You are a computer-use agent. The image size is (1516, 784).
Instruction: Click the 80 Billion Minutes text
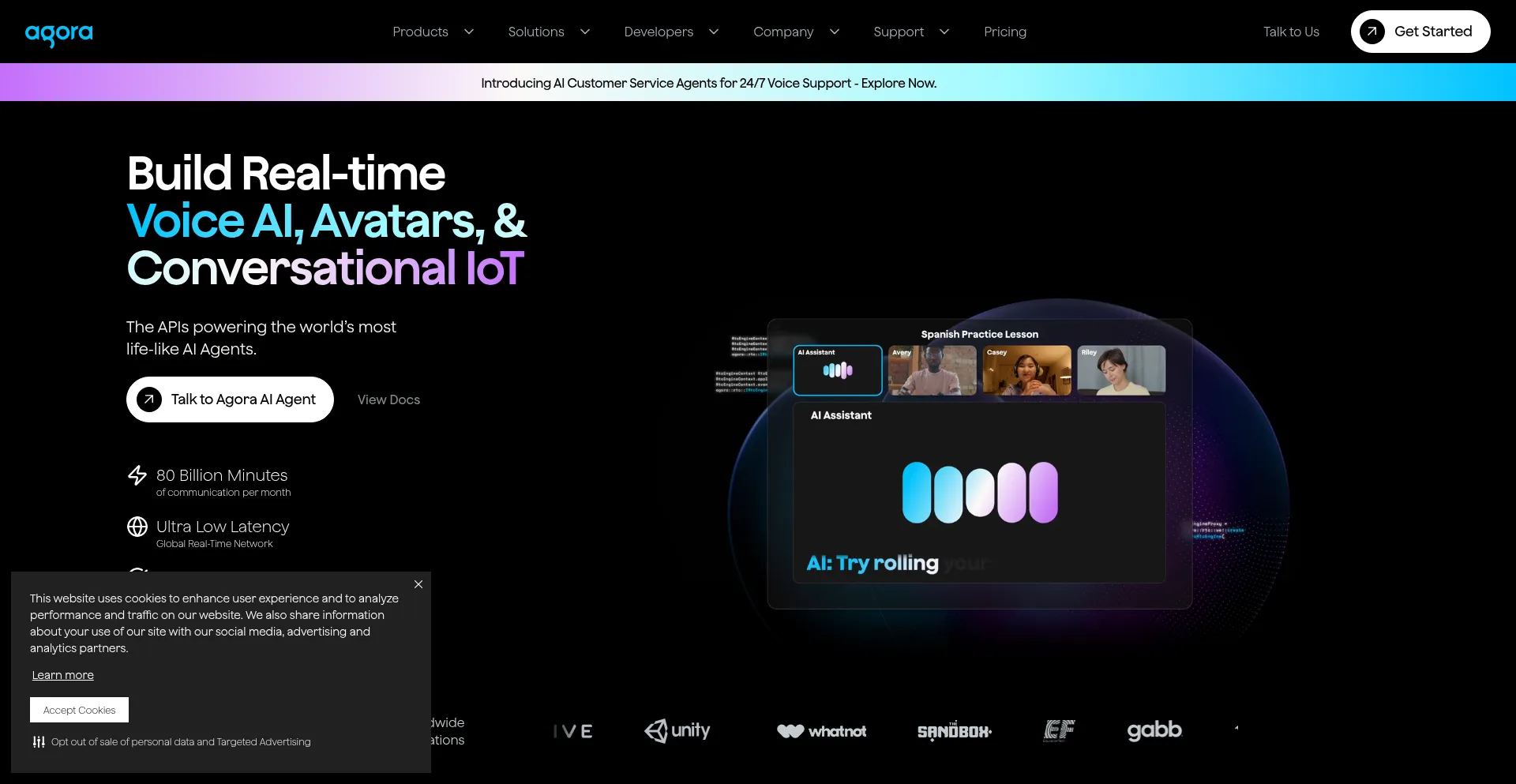coord(222,475)
